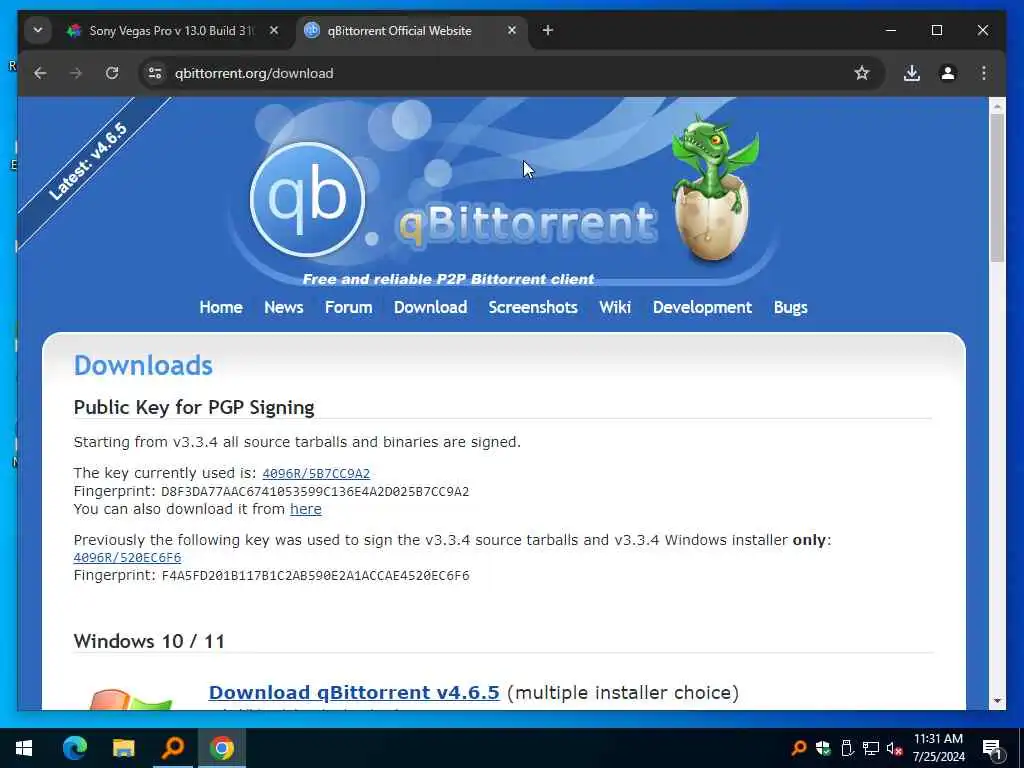This screenshot has height=768, width=1024.
Task: Click the D8F3DA77 fingerprint text
Action: coord(315,491)
